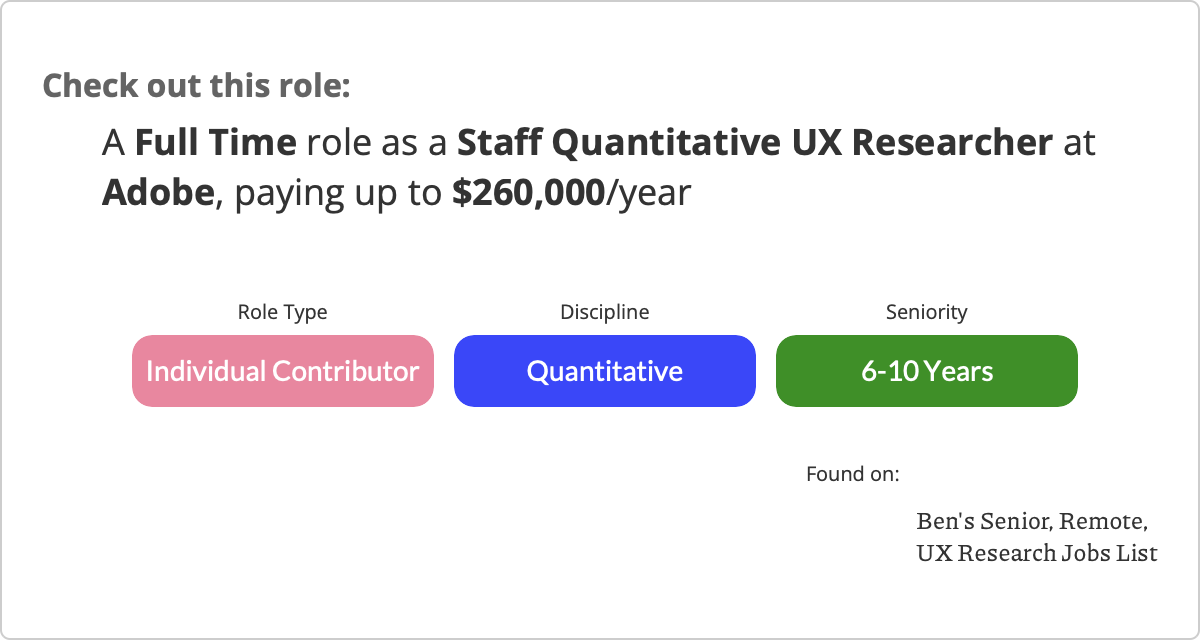This screenshot has width=1200, height=640.
Task: Click the pink Individual Contributor badge
Action: 283,371
